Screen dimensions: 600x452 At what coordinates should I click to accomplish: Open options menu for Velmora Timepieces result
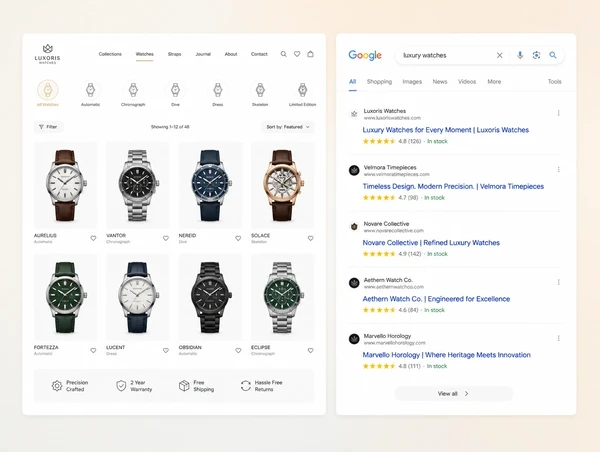[x=558, y=170]
